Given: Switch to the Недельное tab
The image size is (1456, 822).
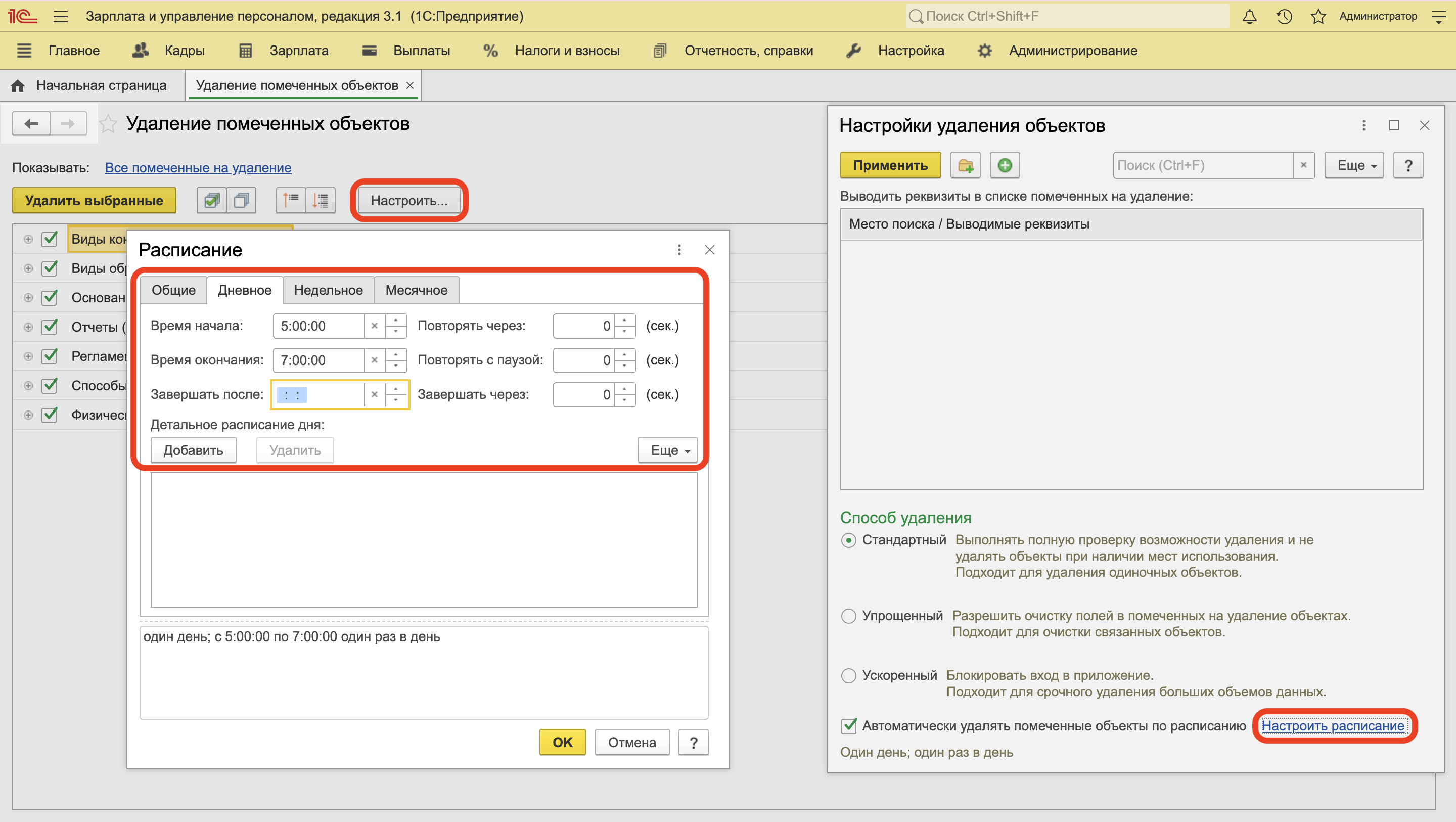Looking at the screenshot, I should 328,290.
